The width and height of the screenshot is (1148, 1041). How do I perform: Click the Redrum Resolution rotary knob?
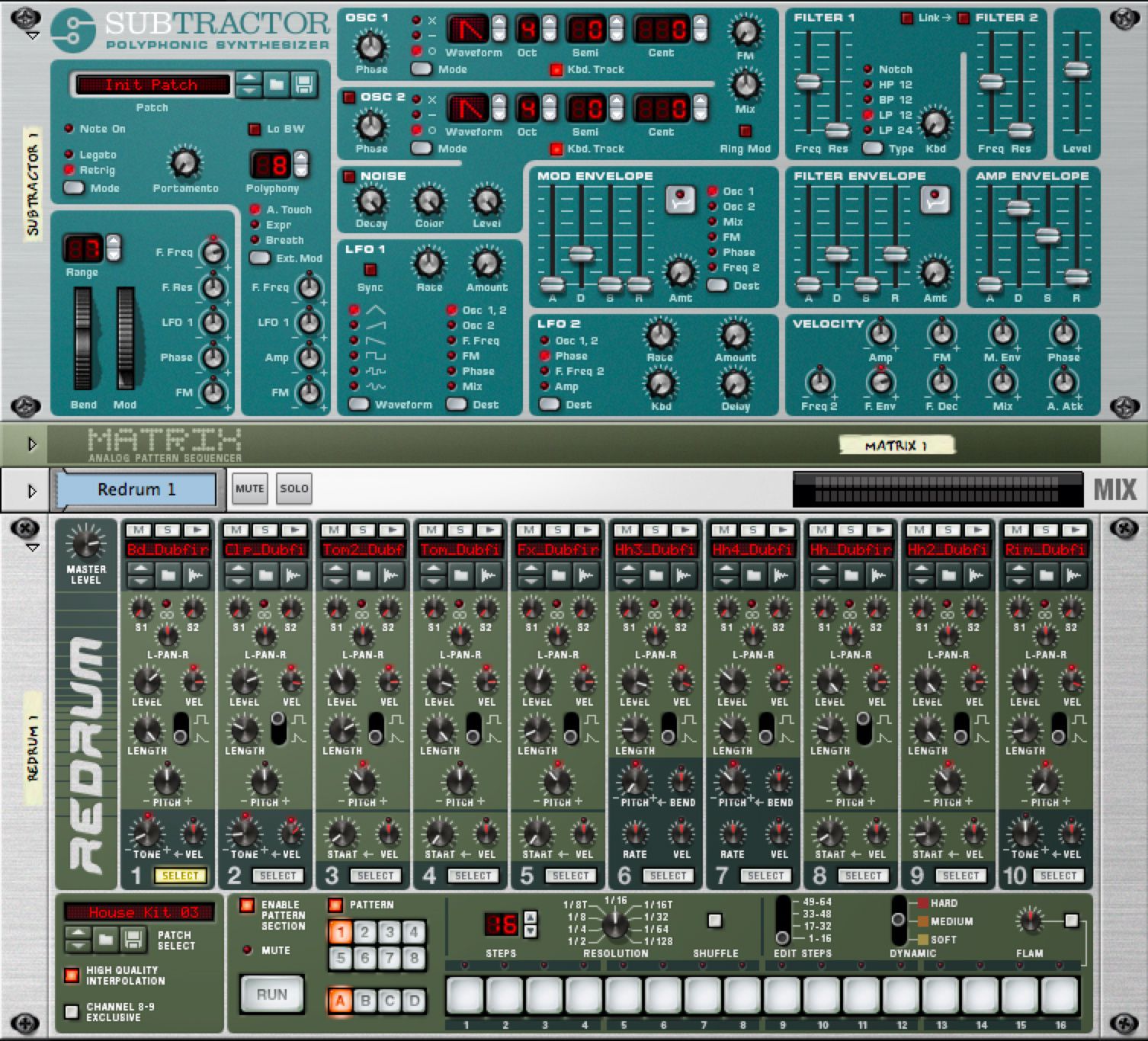pyautogui.click(x=615, y=925)
